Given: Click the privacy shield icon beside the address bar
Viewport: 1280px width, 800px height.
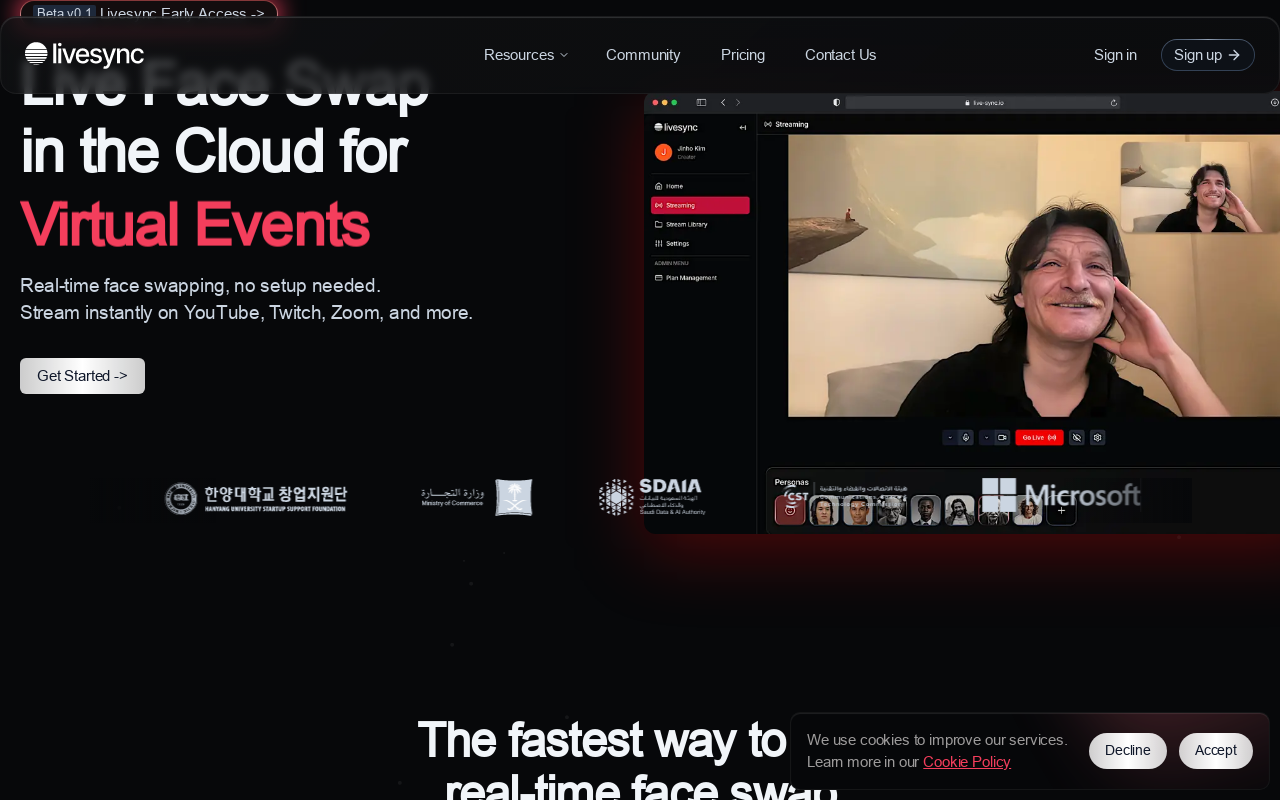Looking at the screenshot, I should [837, 102].
